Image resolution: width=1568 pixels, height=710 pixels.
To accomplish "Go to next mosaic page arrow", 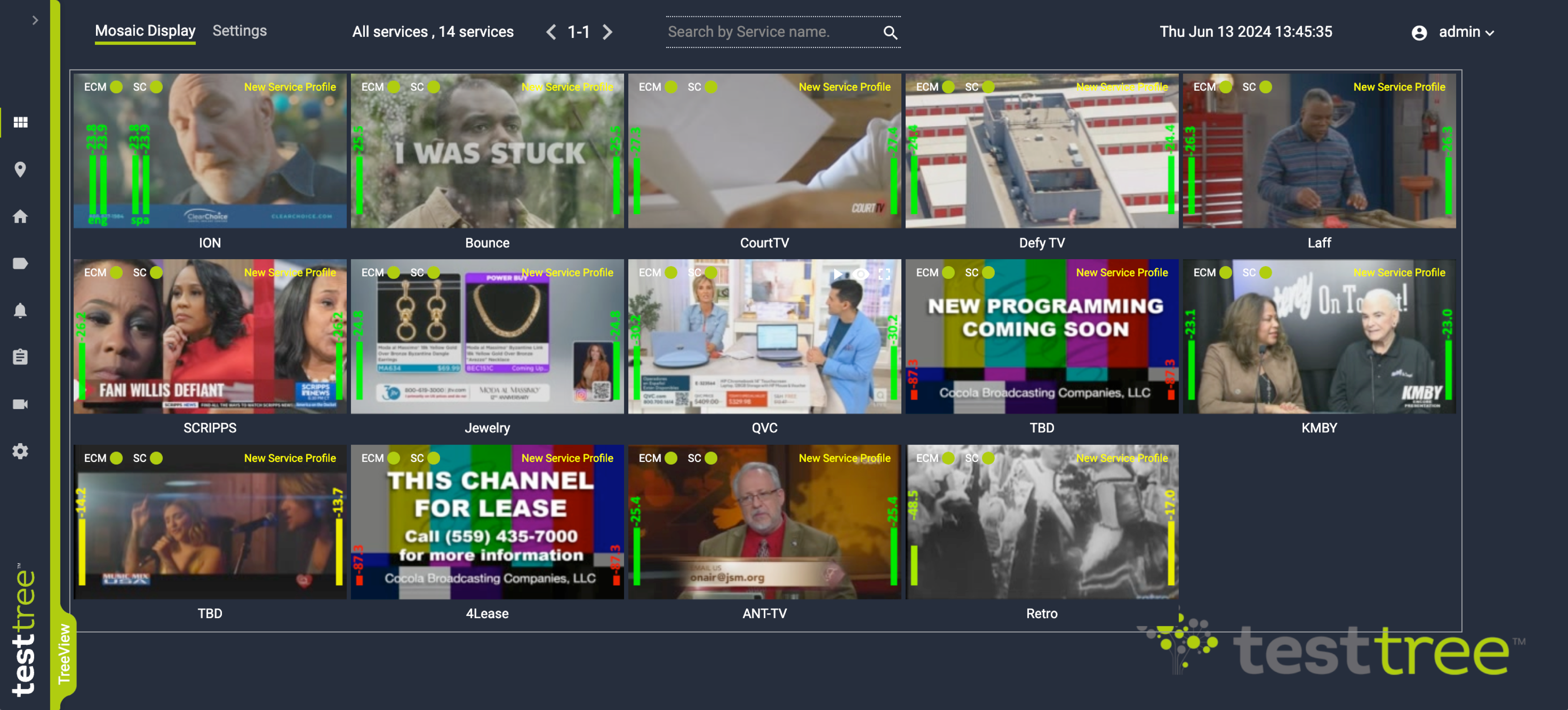I will coord(607,32).
